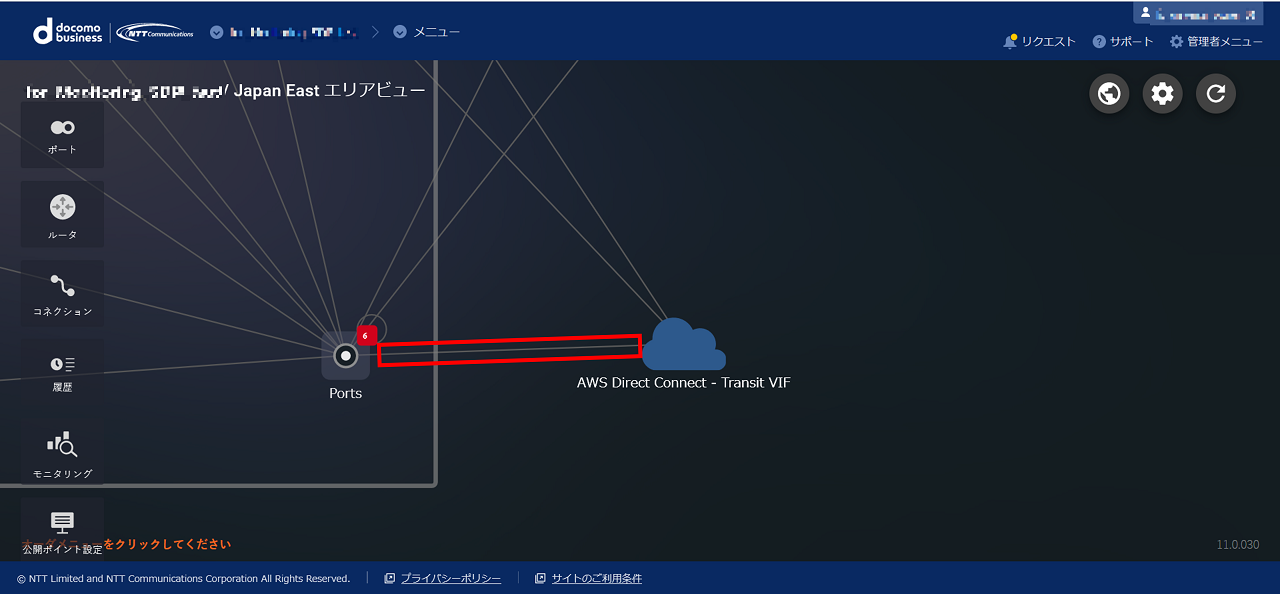
Task: Click the AWS Direct Connect cloud icon
Action: point(683,345)
